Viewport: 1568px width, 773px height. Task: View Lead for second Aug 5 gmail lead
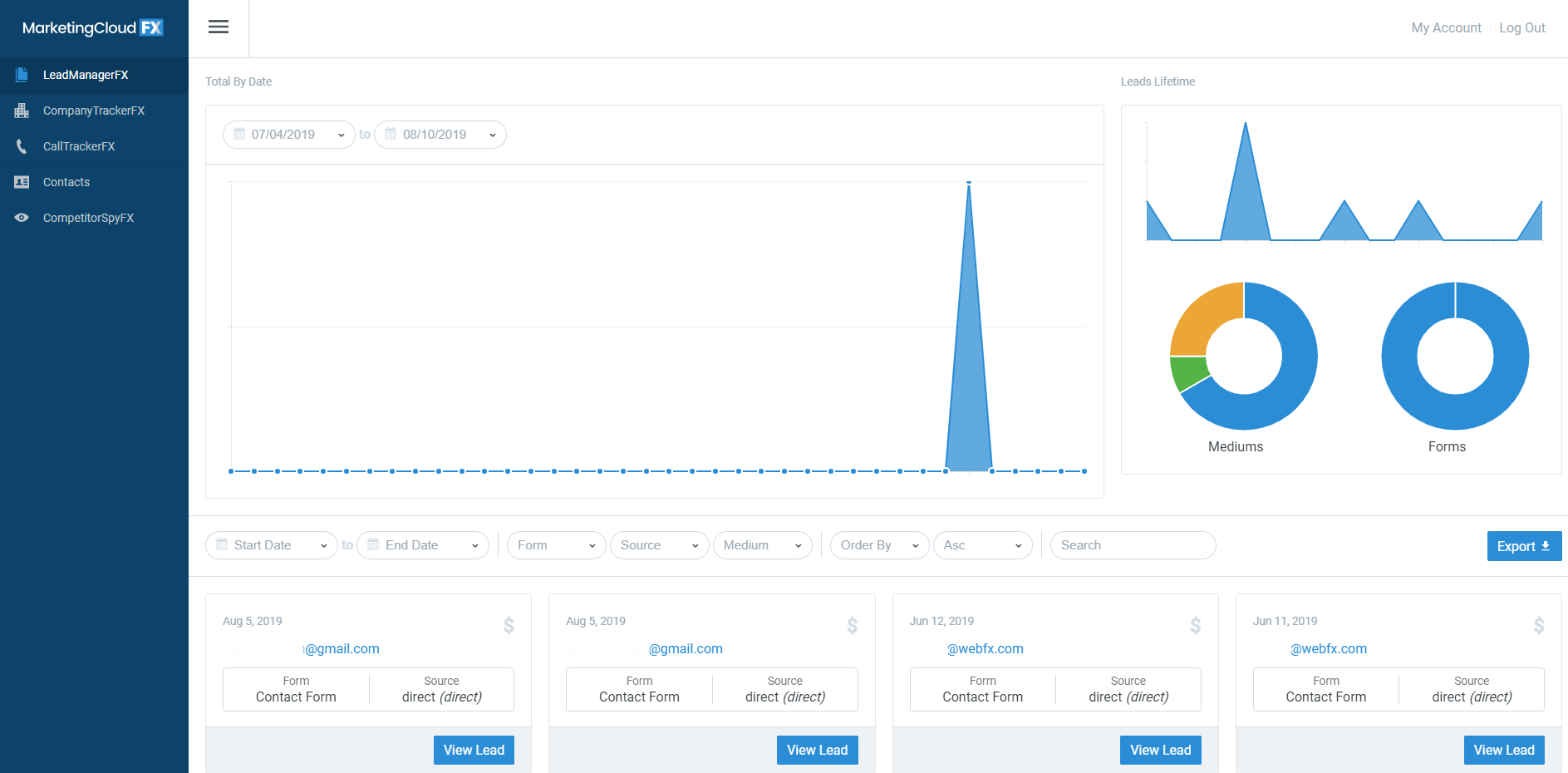[817, 750]
